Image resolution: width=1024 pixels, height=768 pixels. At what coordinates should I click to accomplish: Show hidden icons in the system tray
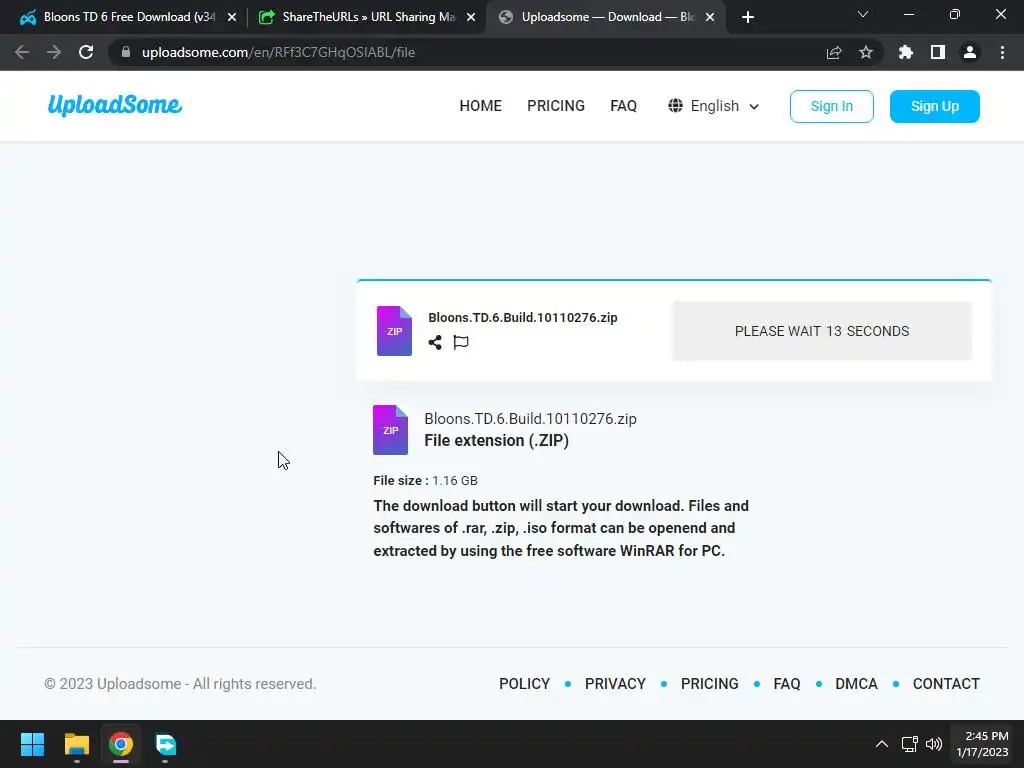point(882,744)
